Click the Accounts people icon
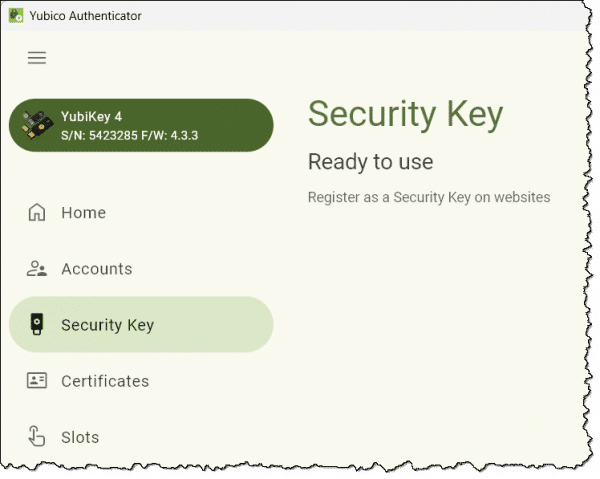The height and width of the screenshot is (479, 600). (x=37, y=269)
